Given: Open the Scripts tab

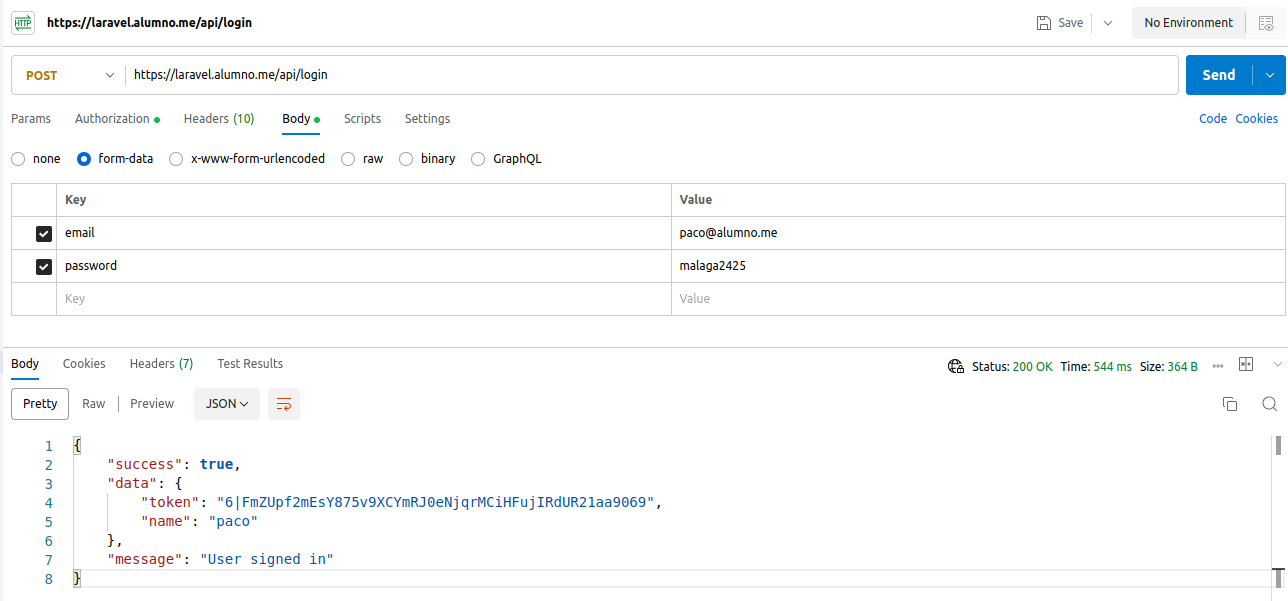Looking at the screenshot, I should [362, 119].
